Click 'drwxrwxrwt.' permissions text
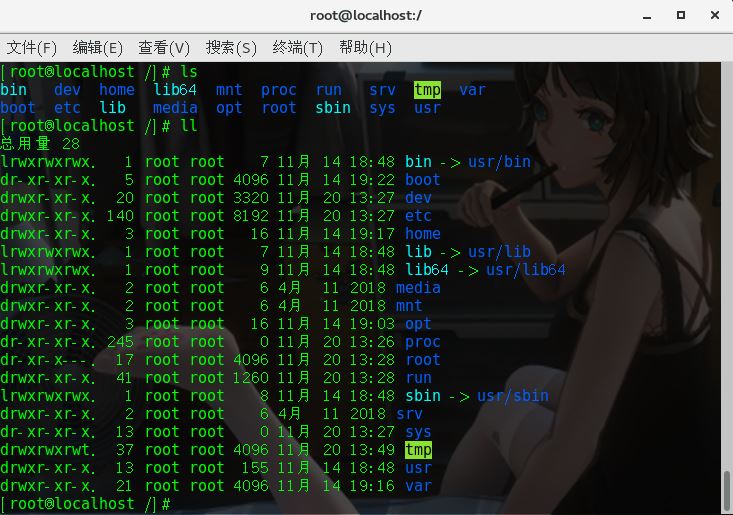Image resolution: width=733 pixels, height=515 pixels. pos(48,450)
